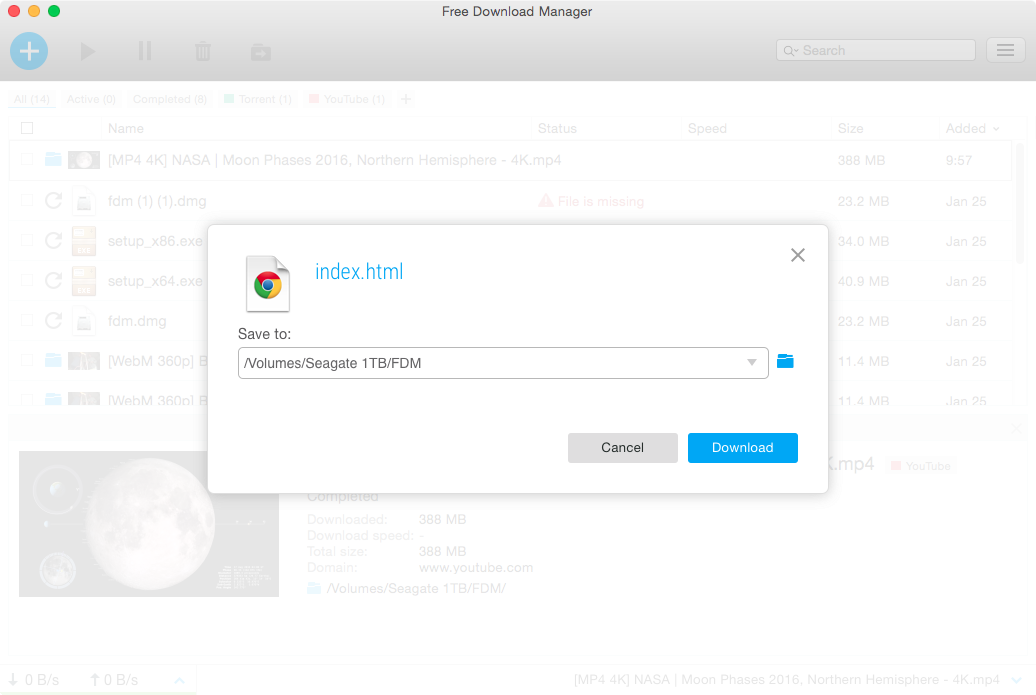Open the /Volumes/Seagate 1TB/FDM/ folder link
1036x695 pixels.
416,589
